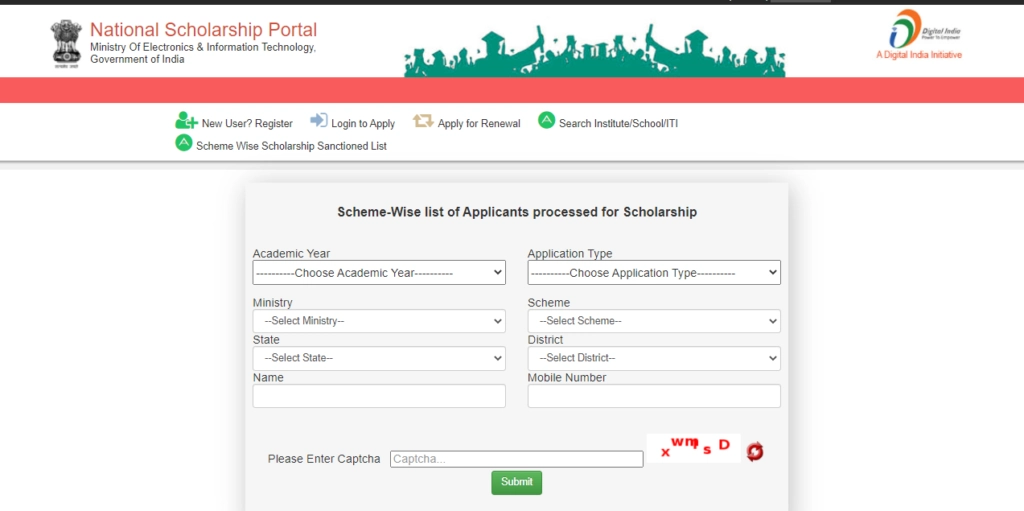The height and width of the screenshot is (511, 1024).
Task: Open the Select State dropdown
Action: click(379, 358)
